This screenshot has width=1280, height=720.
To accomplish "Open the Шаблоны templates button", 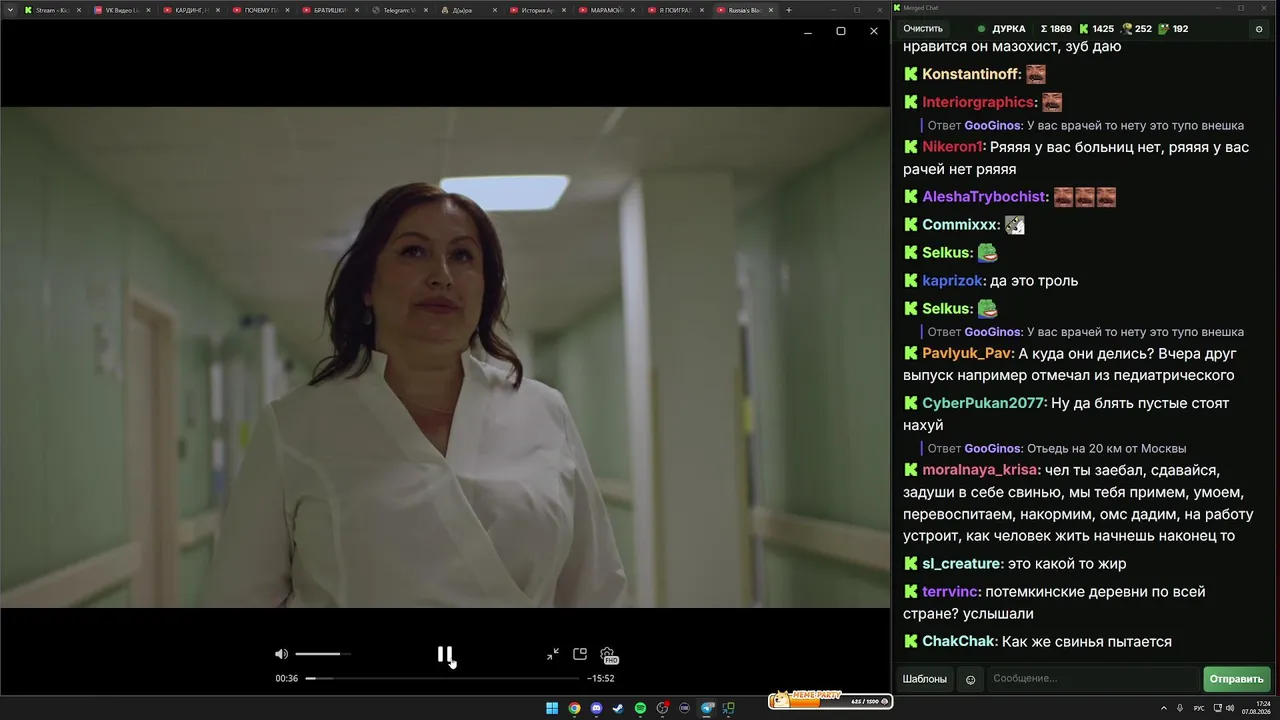I will (x=925, y=679).
